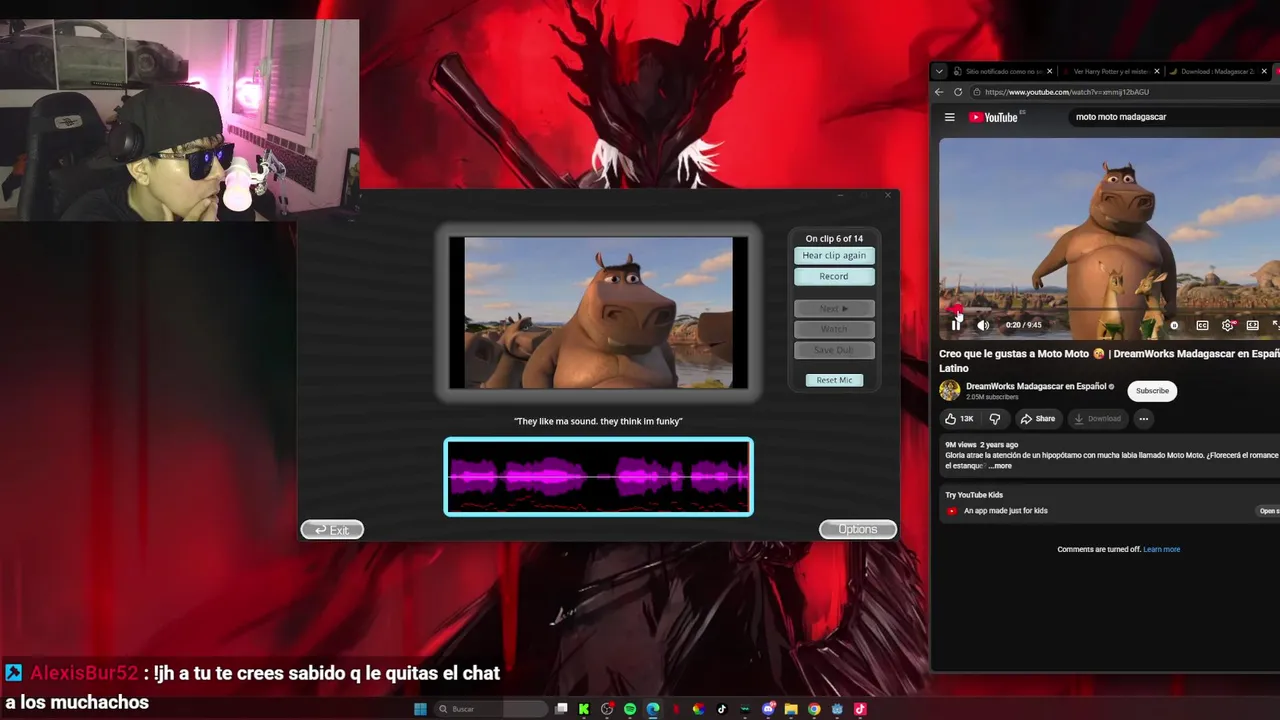Viewport: 1280px width, 720px height.
Task: Expand video description with ...more
Action: click(1001, 466)
